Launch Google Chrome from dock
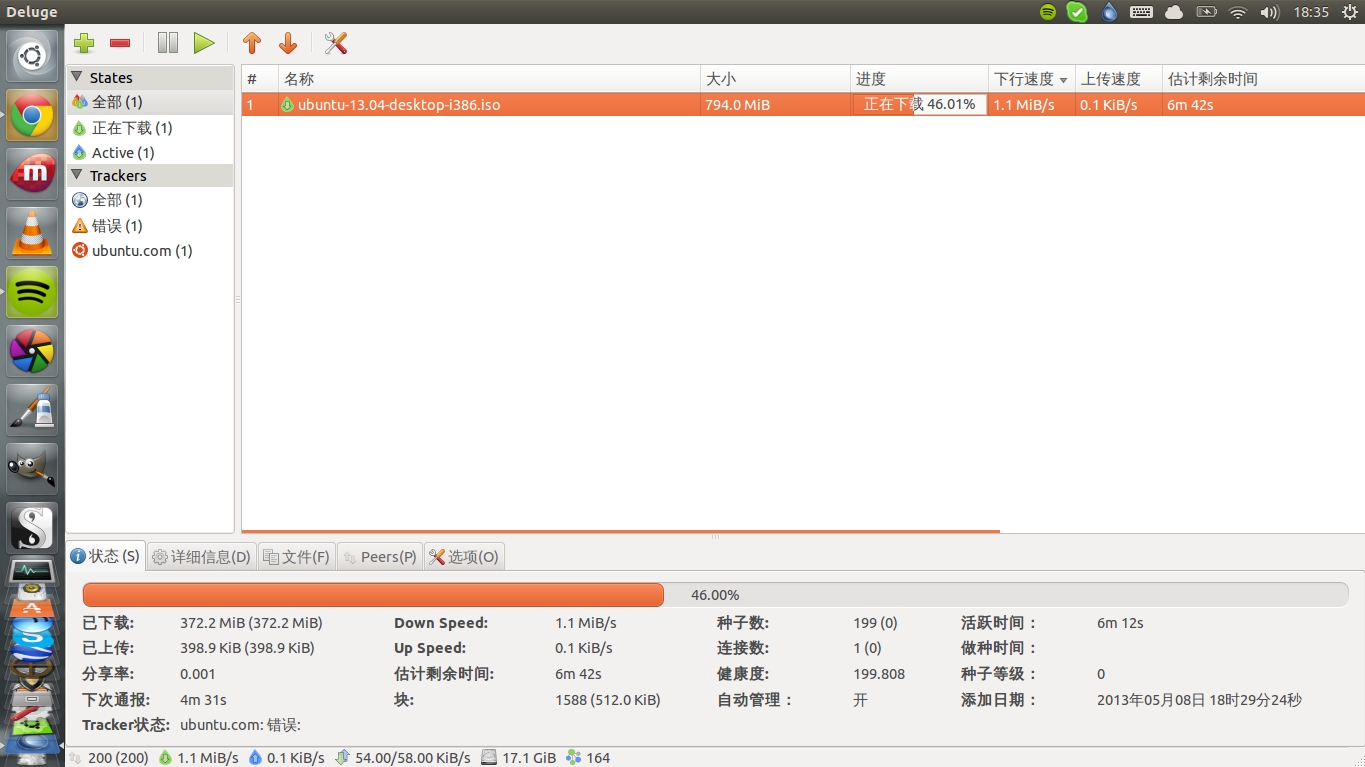The image size is (1365, 767). (33, 116)
